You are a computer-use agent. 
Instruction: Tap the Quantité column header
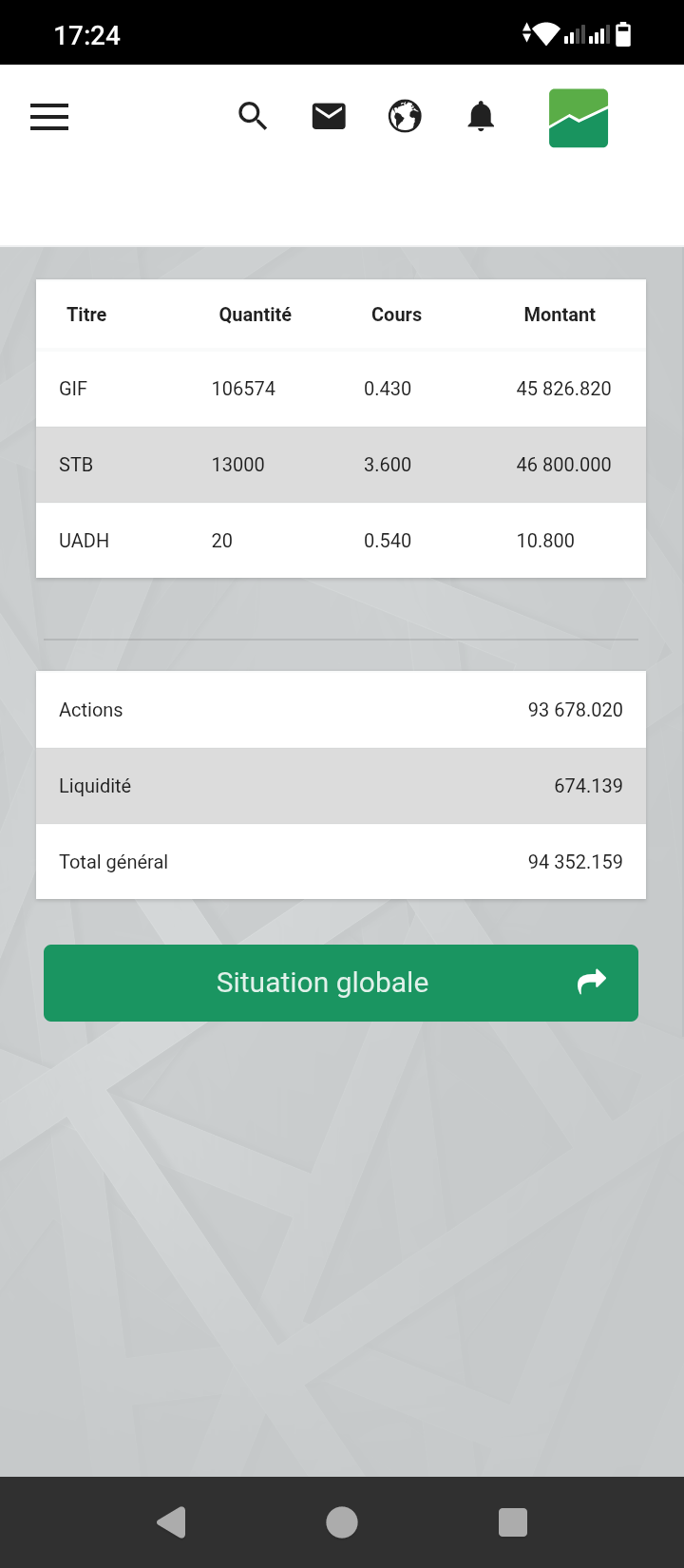[255, 315]
